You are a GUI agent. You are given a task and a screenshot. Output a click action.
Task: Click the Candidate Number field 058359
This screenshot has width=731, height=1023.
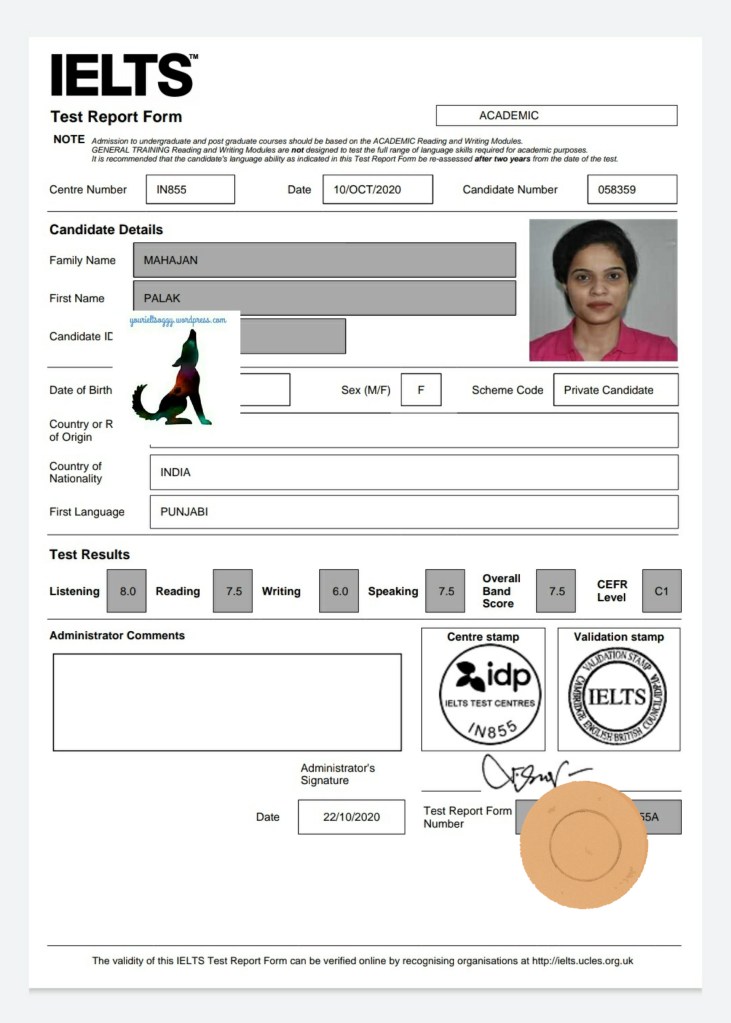point(632,189)
